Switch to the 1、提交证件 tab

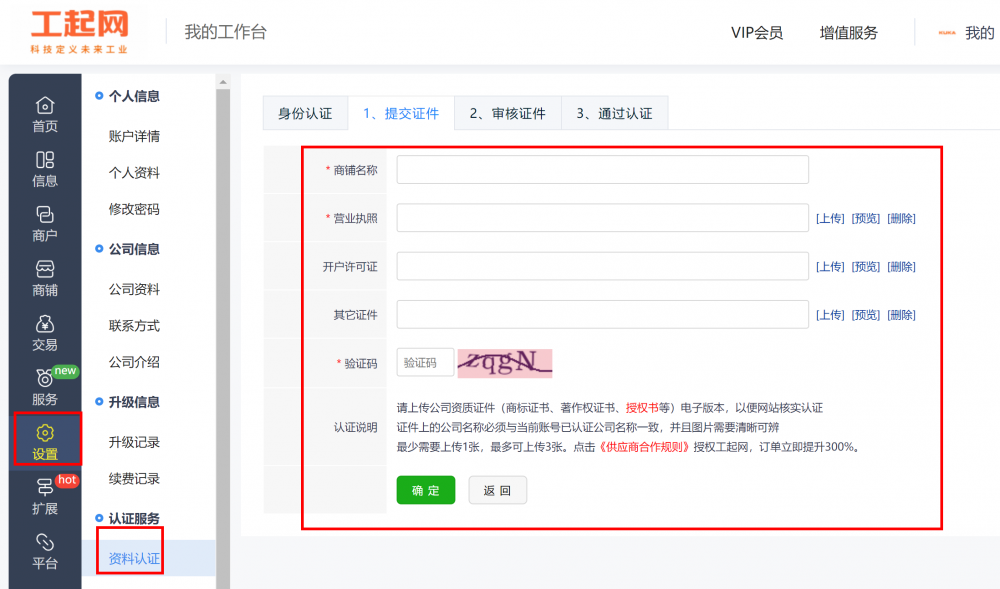point(401,113)
